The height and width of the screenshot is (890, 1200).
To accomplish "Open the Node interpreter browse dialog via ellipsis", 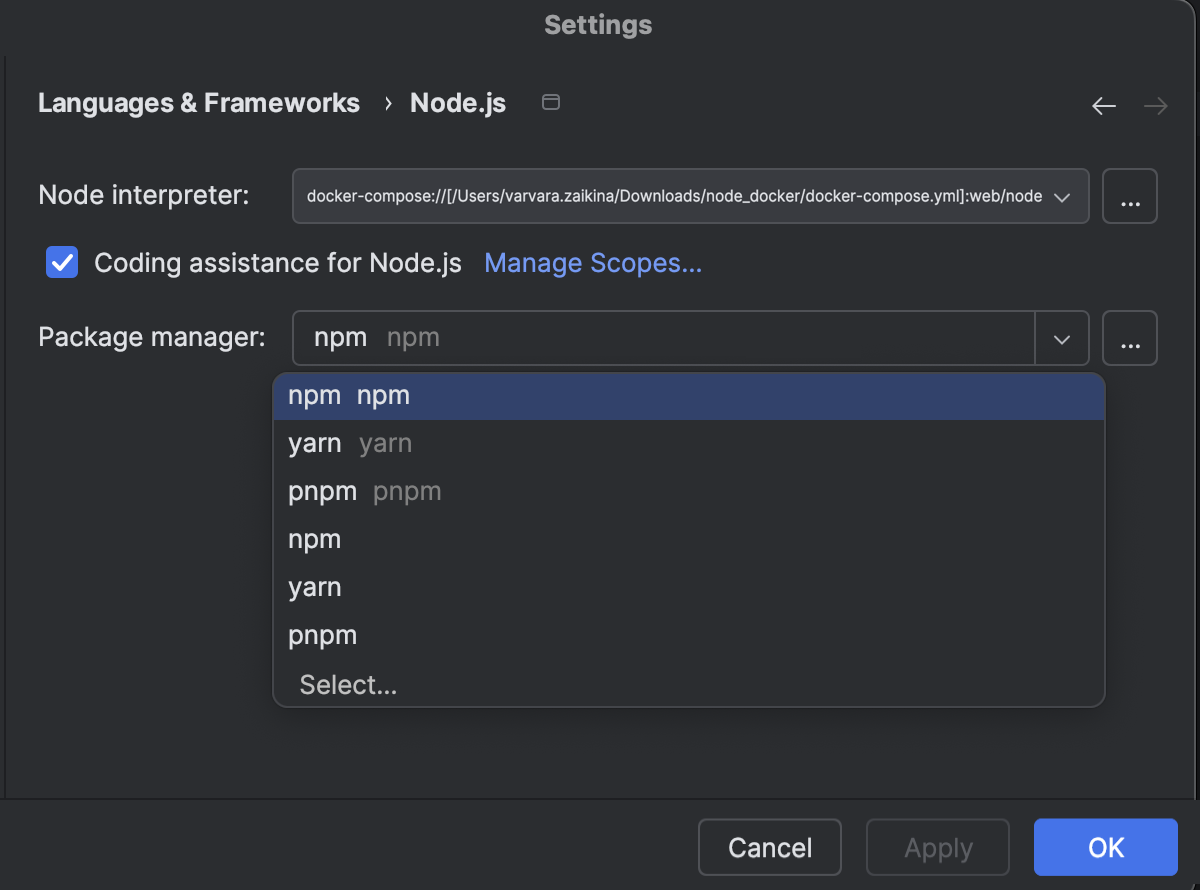I will point(1129,196).
